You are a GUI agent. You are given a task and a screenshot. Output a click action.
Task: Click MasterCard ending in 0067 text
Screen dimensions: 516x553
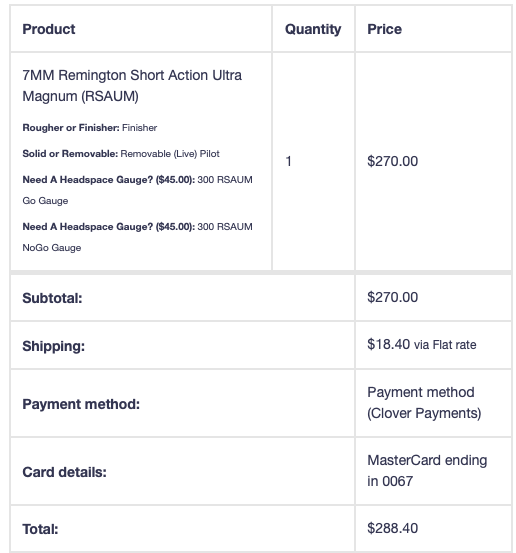[x=427, y=470]
